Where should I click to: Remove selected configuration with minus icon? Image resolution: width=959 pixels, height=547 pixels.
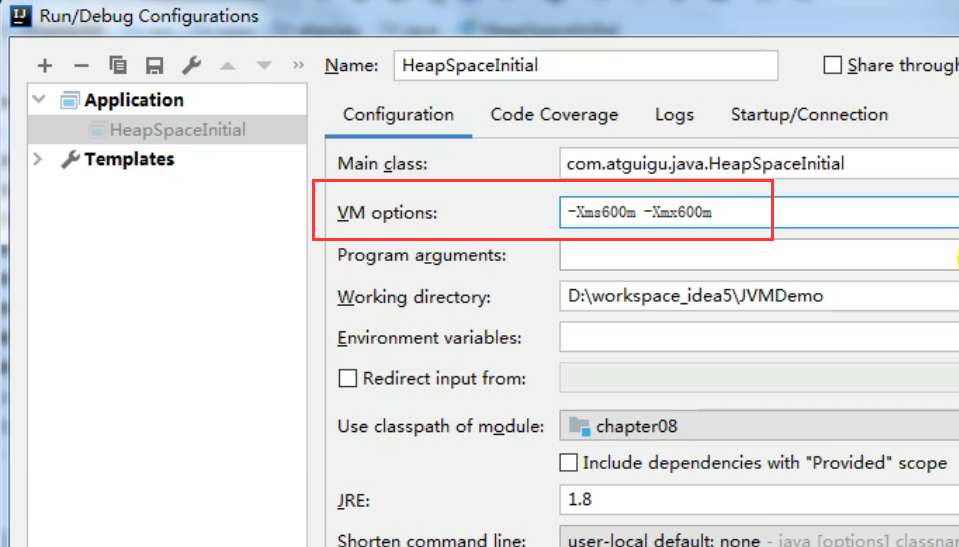click(81, 65)
